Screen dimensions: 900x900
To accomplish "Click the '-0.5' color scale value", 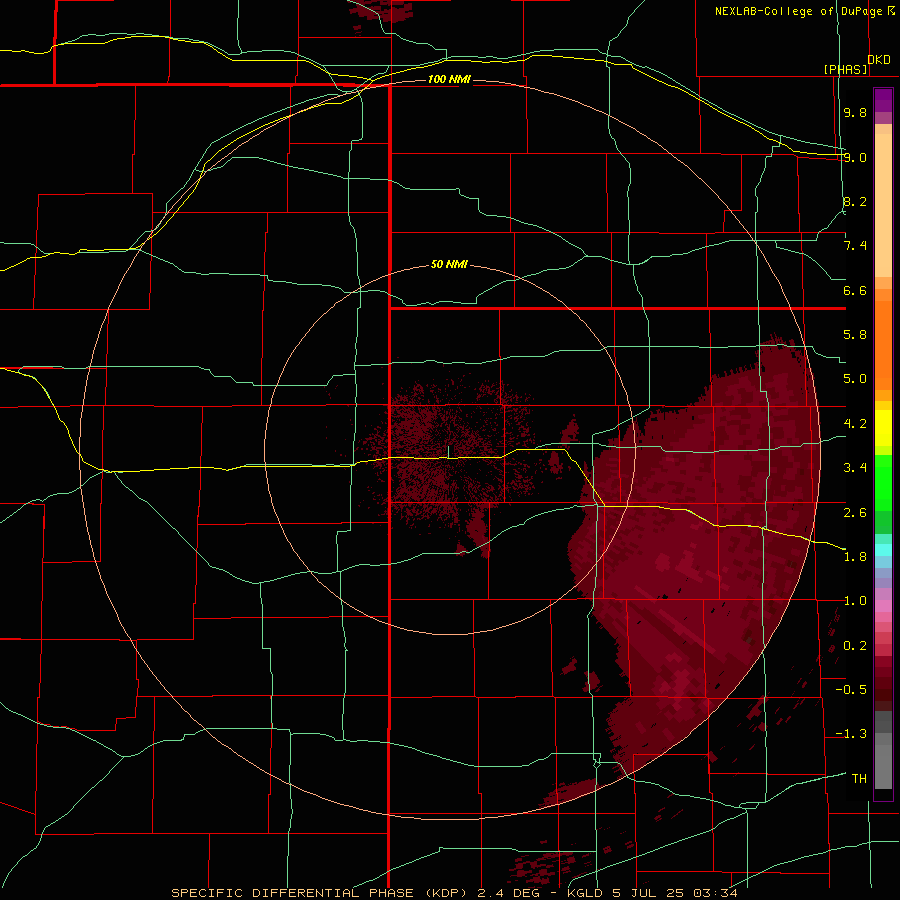I will [851, 690].
